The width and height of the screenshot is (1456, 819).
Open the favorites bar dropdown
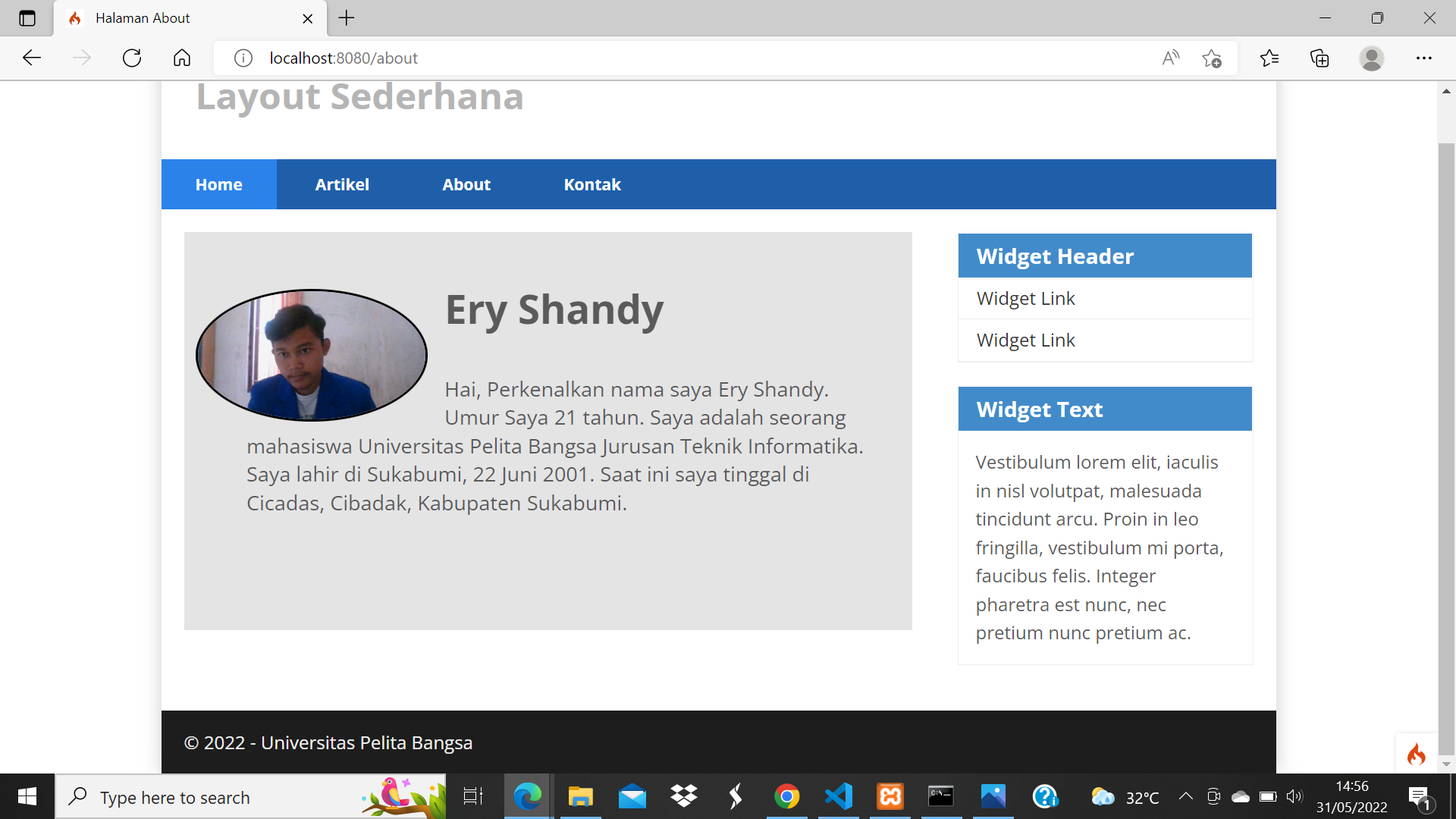point(1270,58)
